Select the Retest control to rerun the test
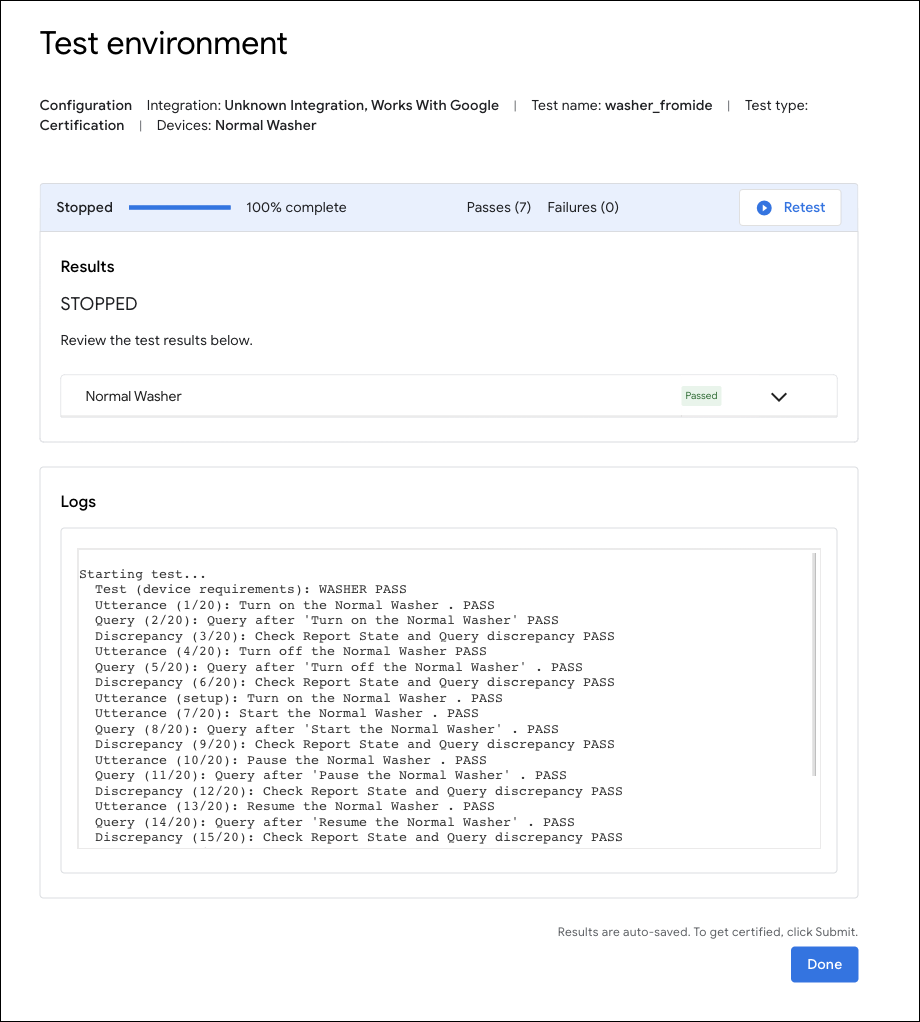Viewport: 920px width, 1022px height. click(790, 207)
